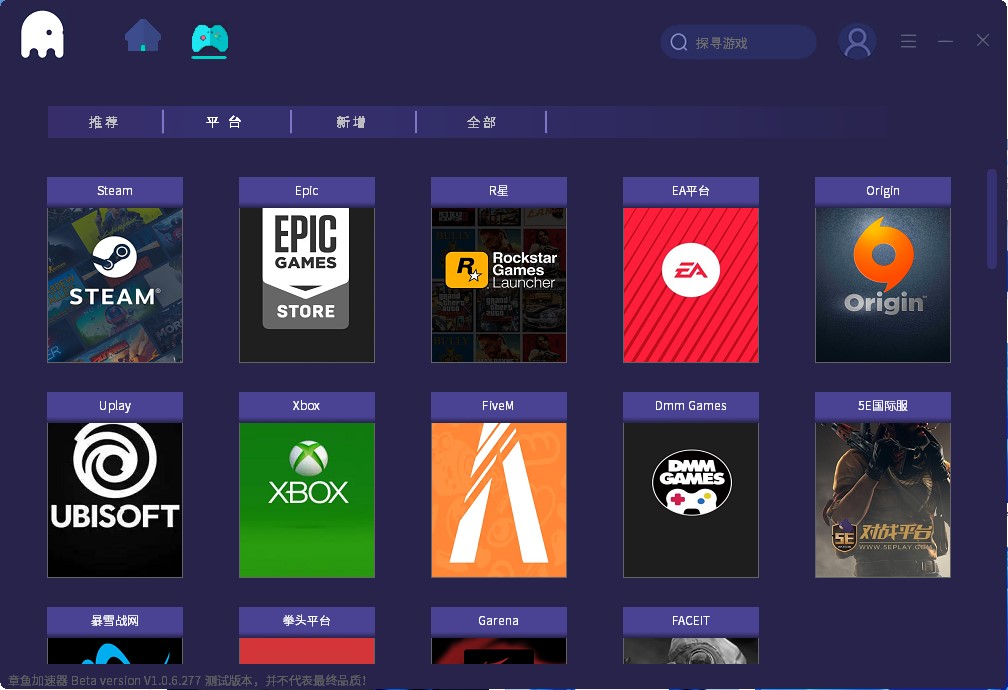
Task: Select the Rockstar Games Launcher thumbnail
Action: [x=498, y=285]
